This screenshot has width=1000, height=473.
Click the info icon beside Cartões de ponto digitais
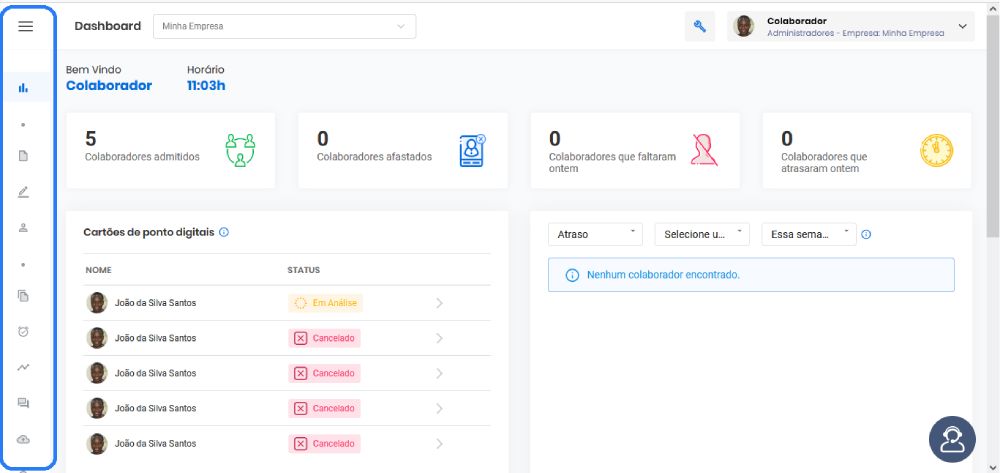click(x=224, y=233)
